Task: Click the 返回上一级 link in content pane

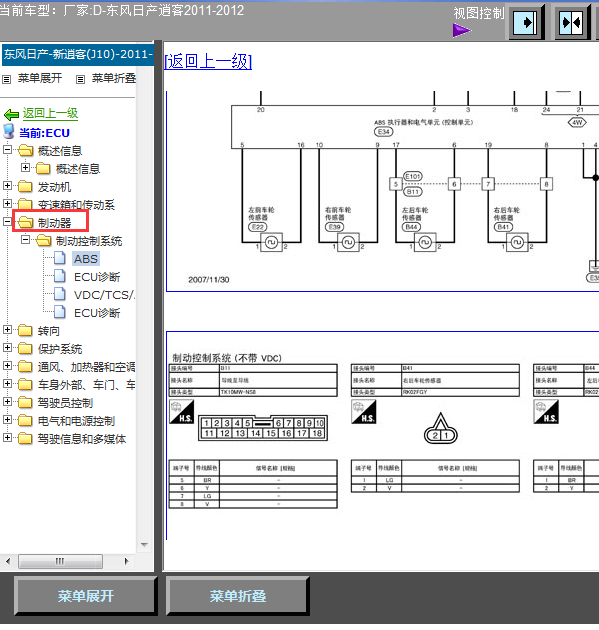Action: pyautogui.click(x=208, y=61)
